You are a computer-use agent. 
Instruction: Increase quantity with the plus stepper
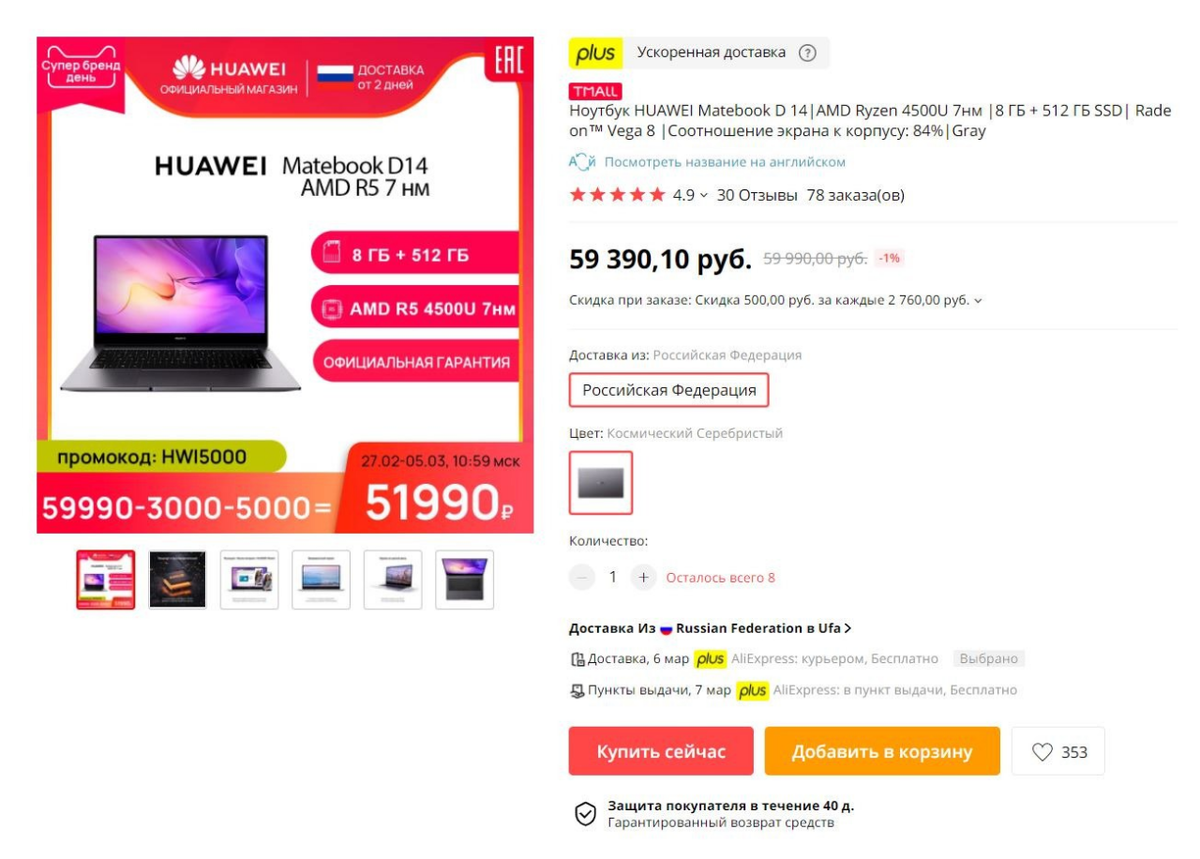tap(644, 577)
